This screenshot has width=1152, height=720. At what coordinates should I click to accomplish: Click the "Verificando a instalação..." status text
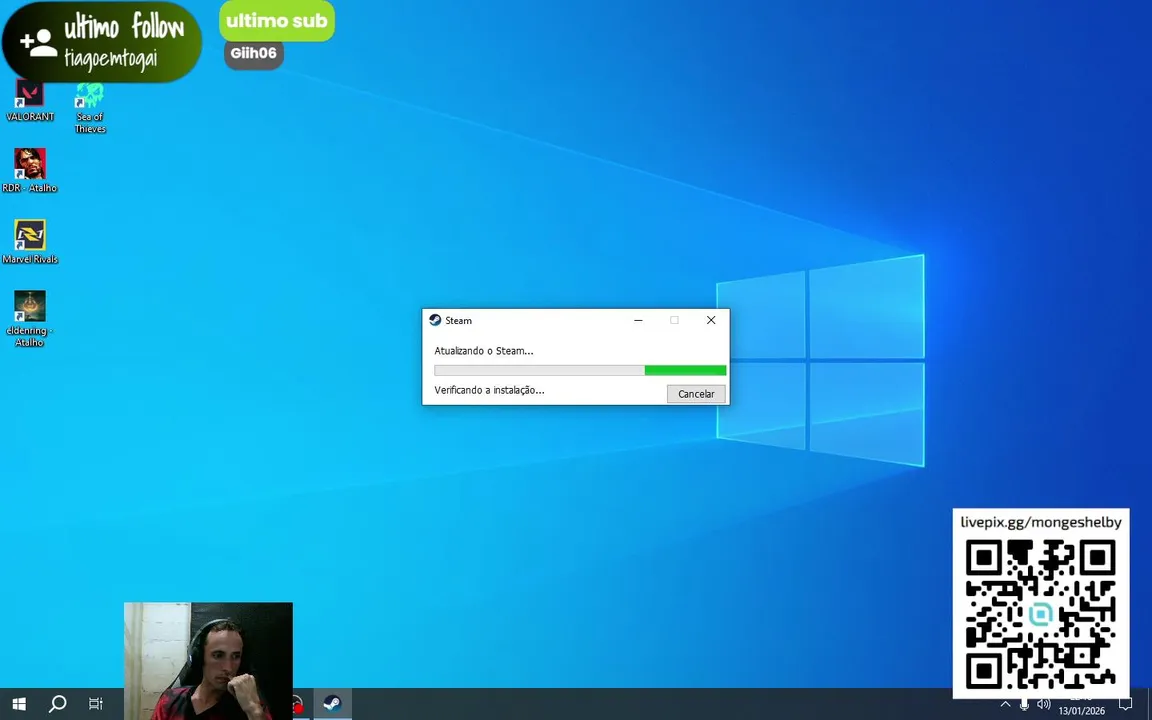[489, 390]
